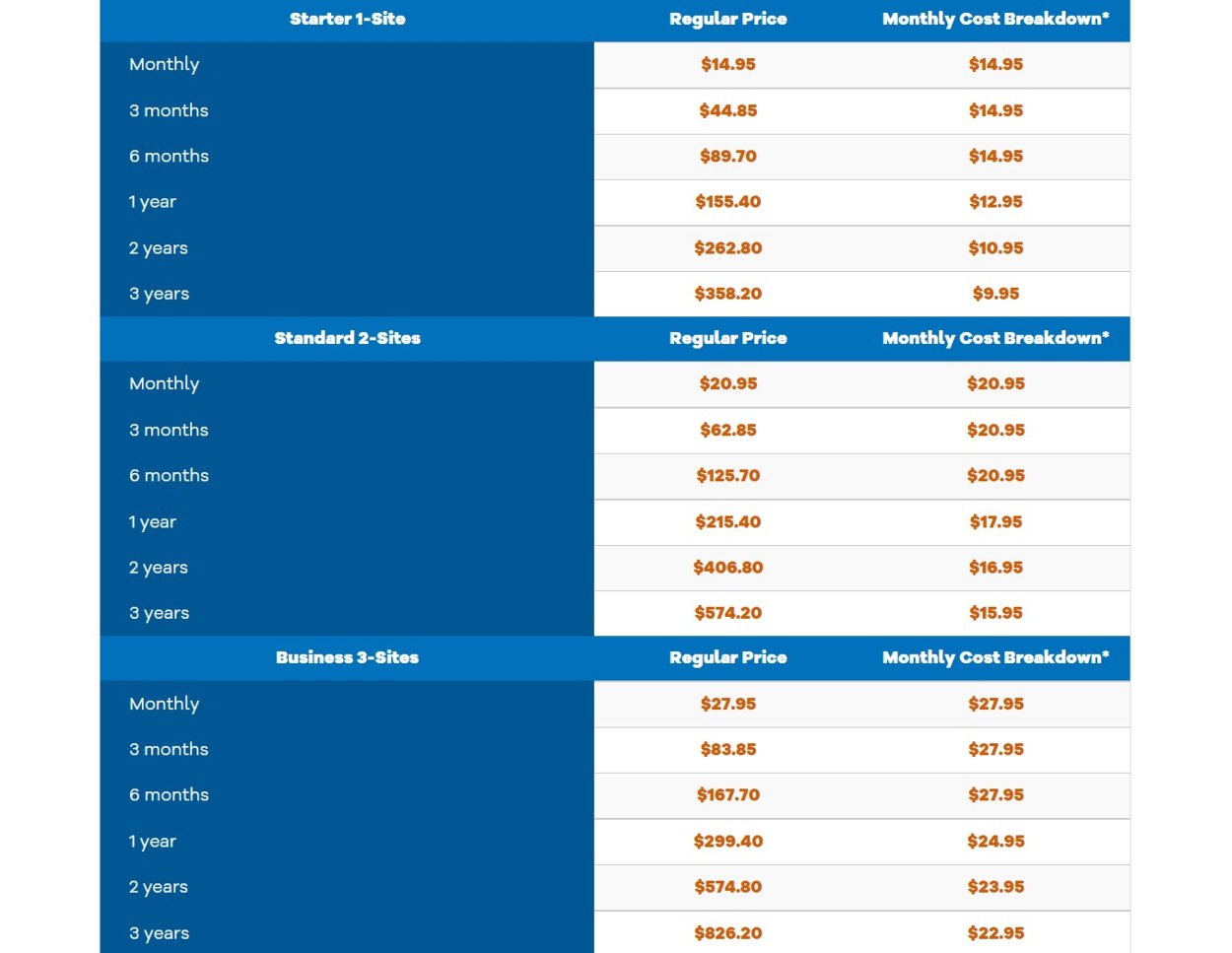
Task: Click Business 1 year price $299.40
Action: tap(728, 842)
